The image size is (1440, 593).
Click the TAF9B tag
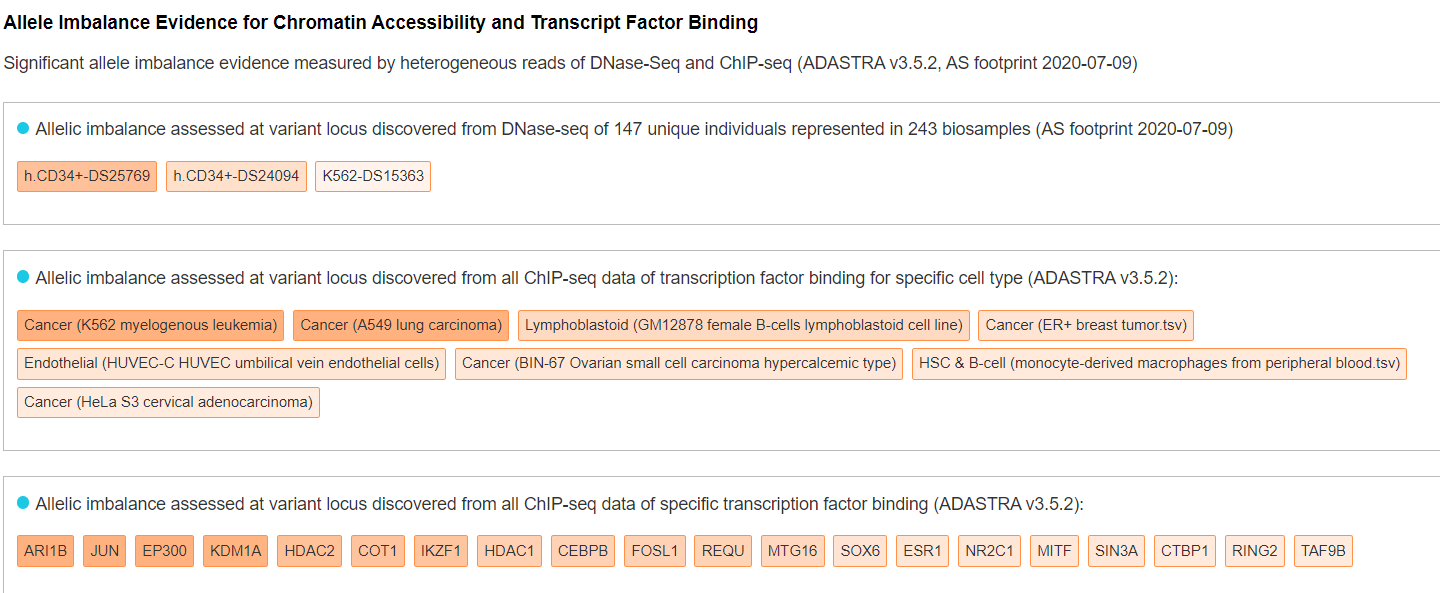point(1323,551)
